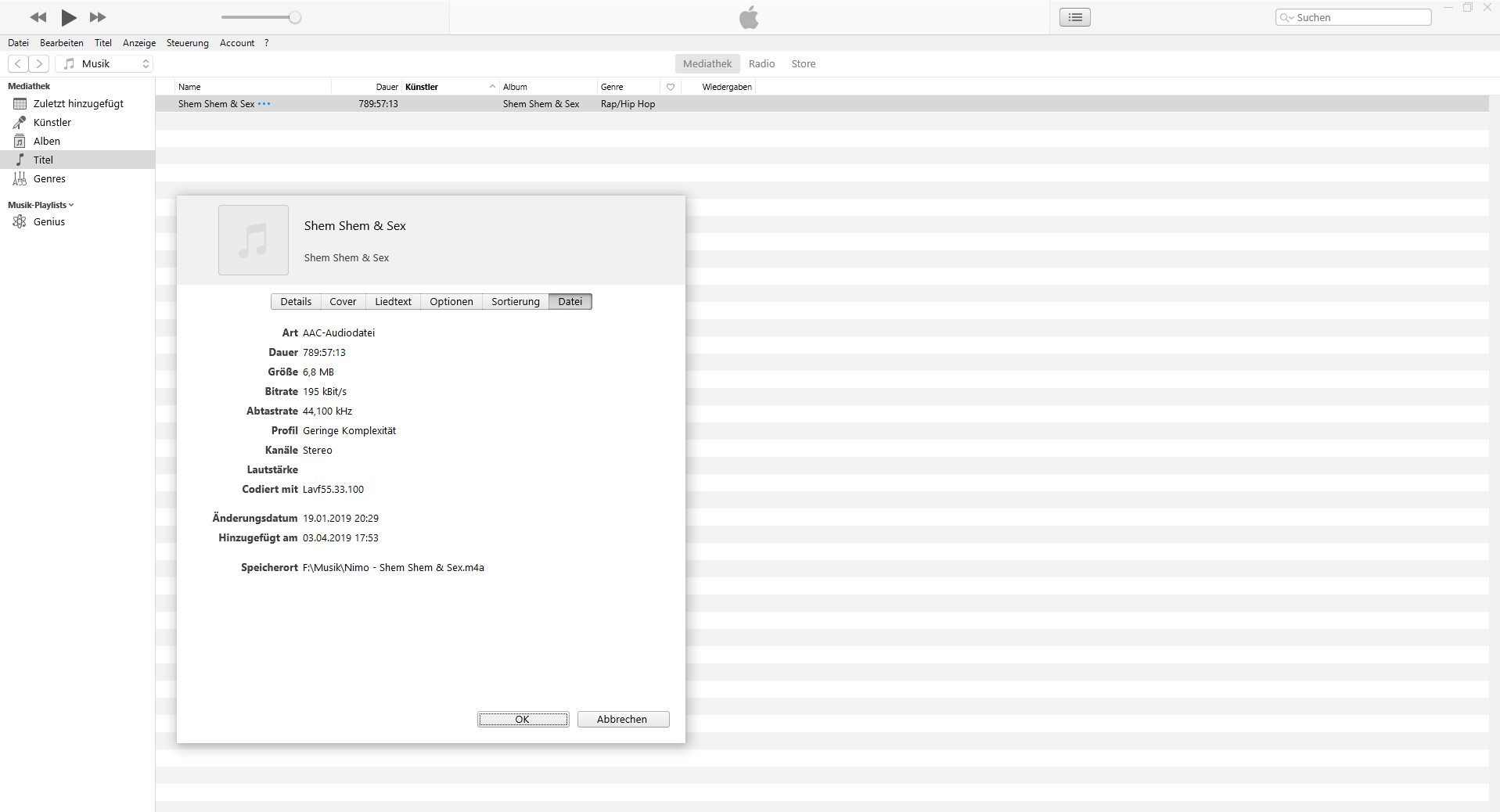Switch to the Datei tab
Image resolution: width=1500 pixels, height=812 pixels.
[x=570, y=302]
